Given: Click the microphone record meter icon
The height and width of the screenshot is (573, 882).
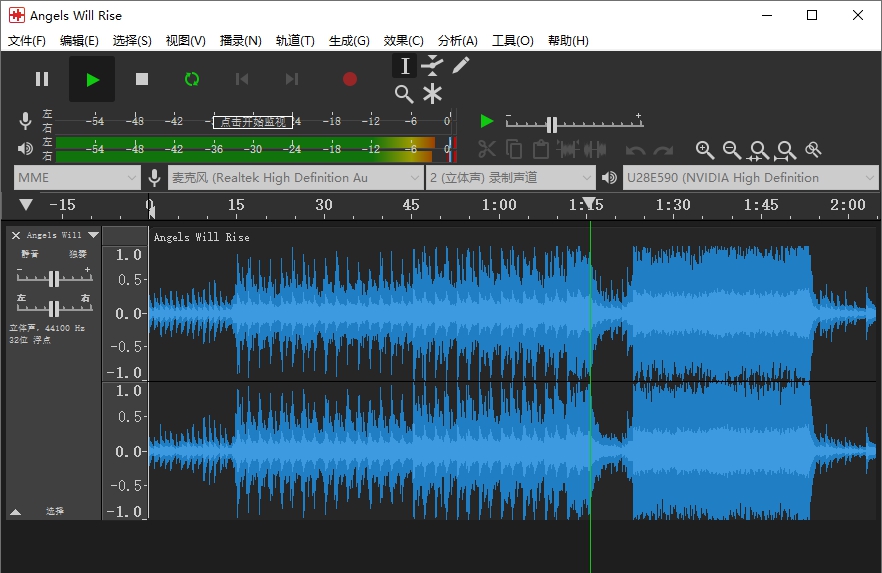Looking at the screenshot, I should (25, 121).
